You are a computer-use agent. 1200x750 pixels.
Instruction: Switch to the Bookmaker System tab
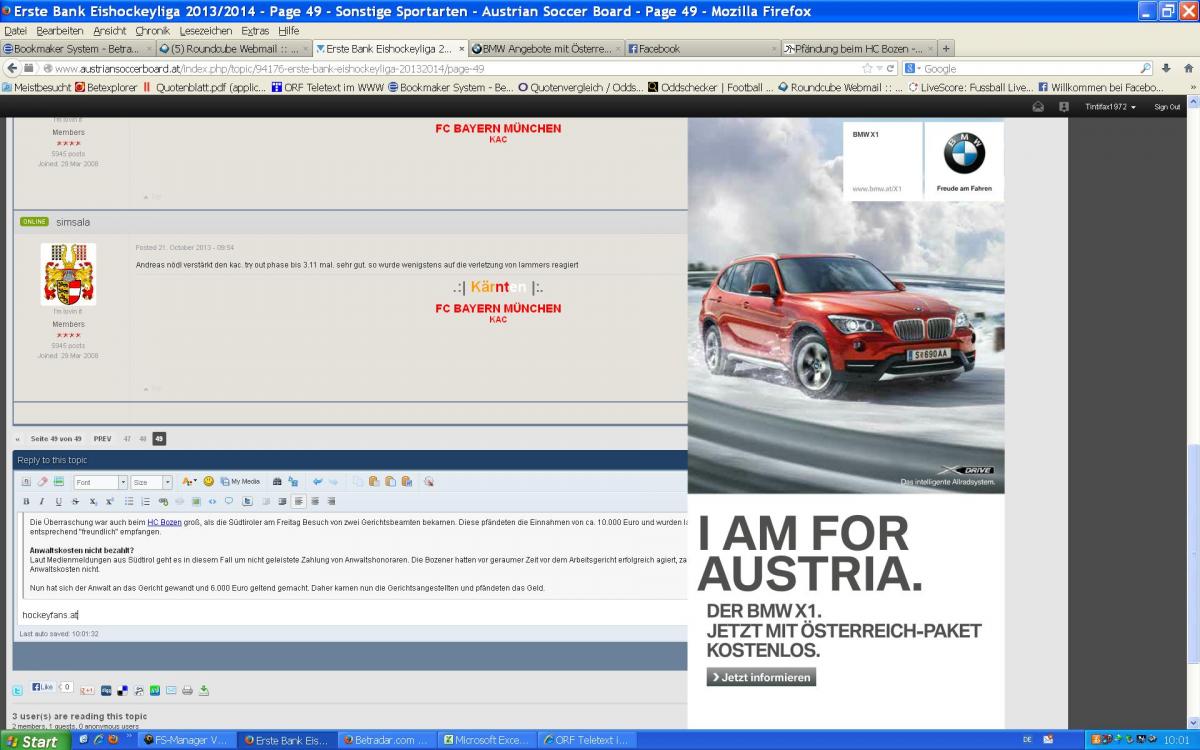pyautogui.click(x=78, y=48)
